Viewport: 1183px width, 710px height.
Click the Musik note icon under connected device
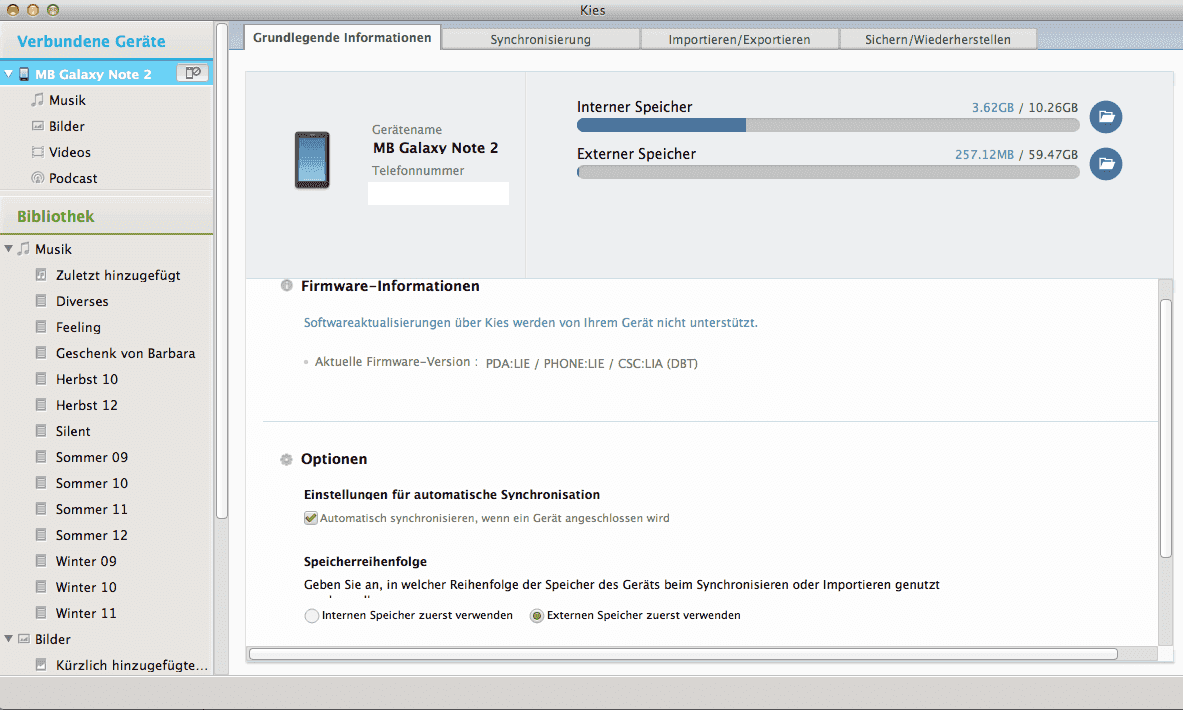coord(38,100)
